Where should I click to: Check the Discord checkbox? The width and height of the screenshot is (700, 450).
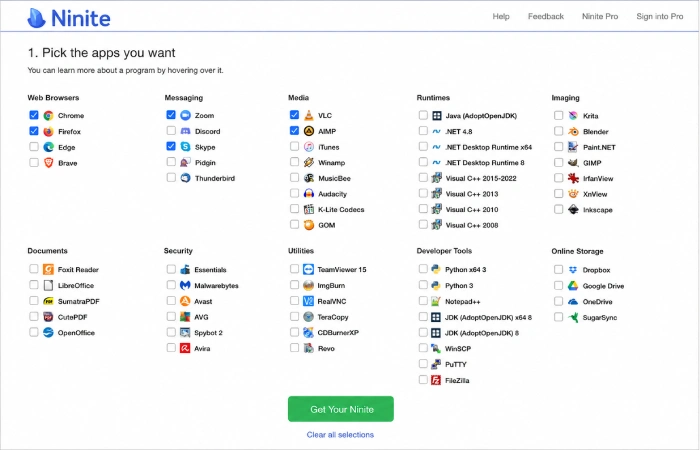point(171,130)
